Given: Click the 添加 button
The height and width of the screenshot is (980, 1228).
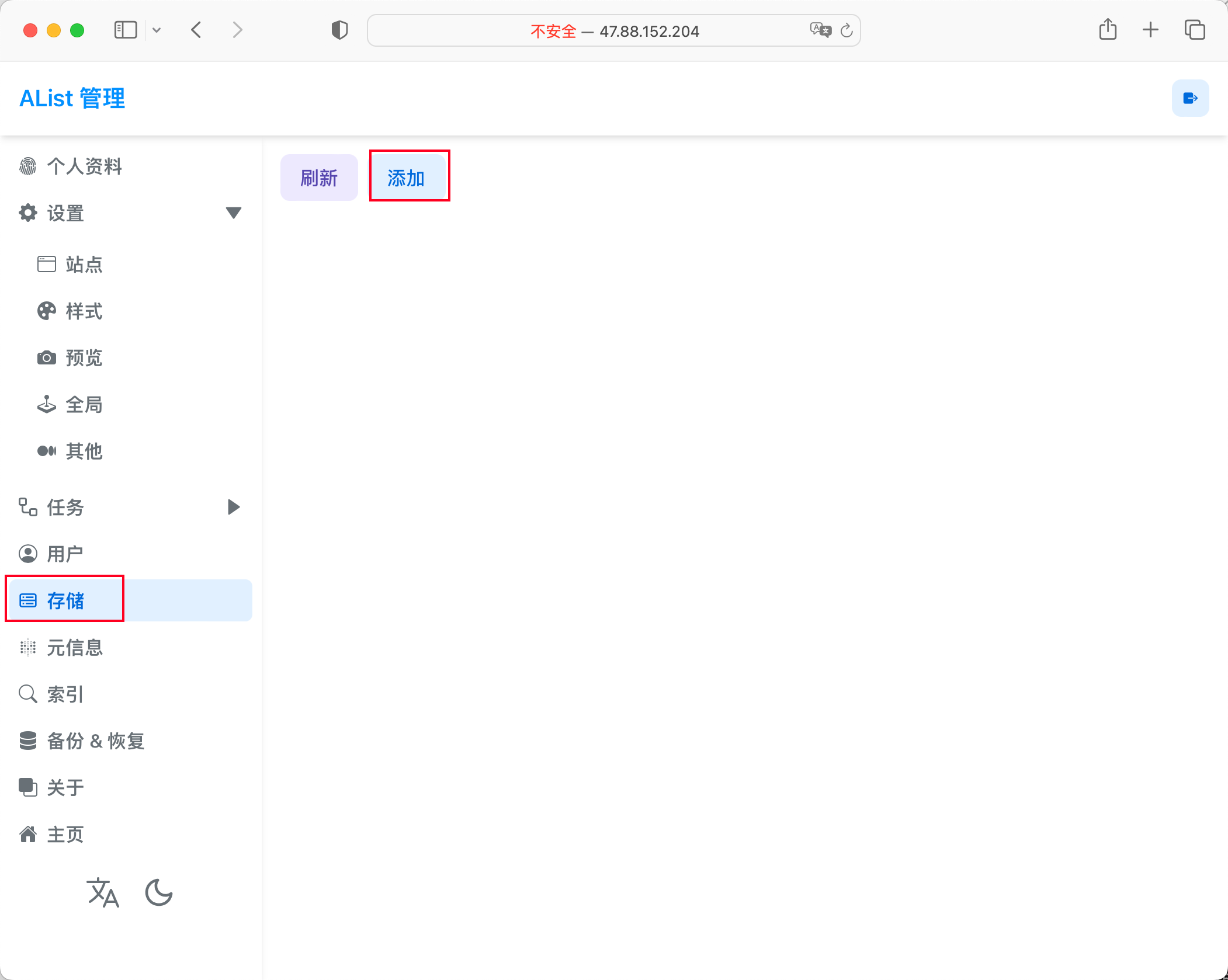Looking at the screenshot, I should pos(407,178).
